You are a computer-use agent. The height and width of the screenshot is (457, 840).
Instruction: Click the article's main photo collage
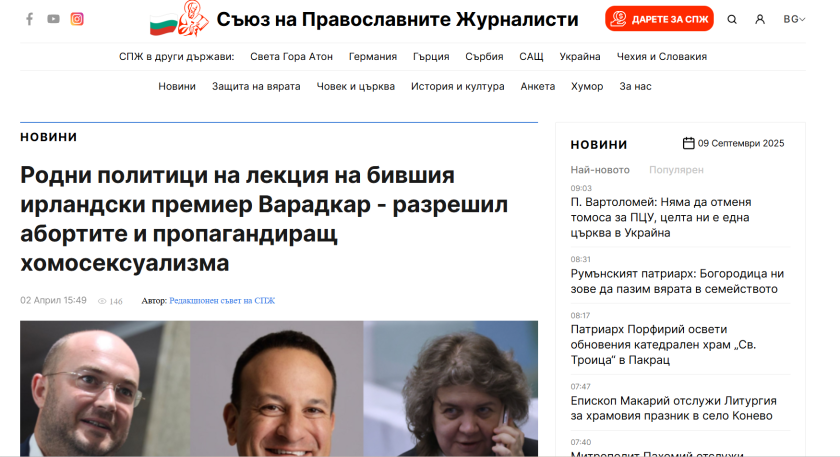point(279,388)
